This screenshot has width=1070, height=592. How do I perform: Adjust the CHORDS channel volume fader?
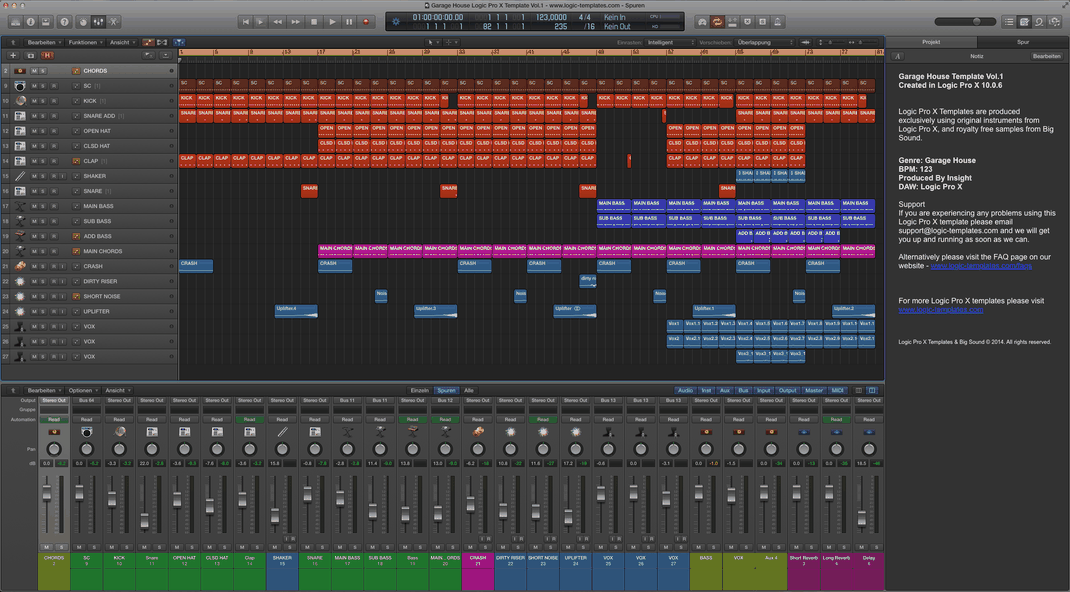pyautogui.click(x=47, y=492)
